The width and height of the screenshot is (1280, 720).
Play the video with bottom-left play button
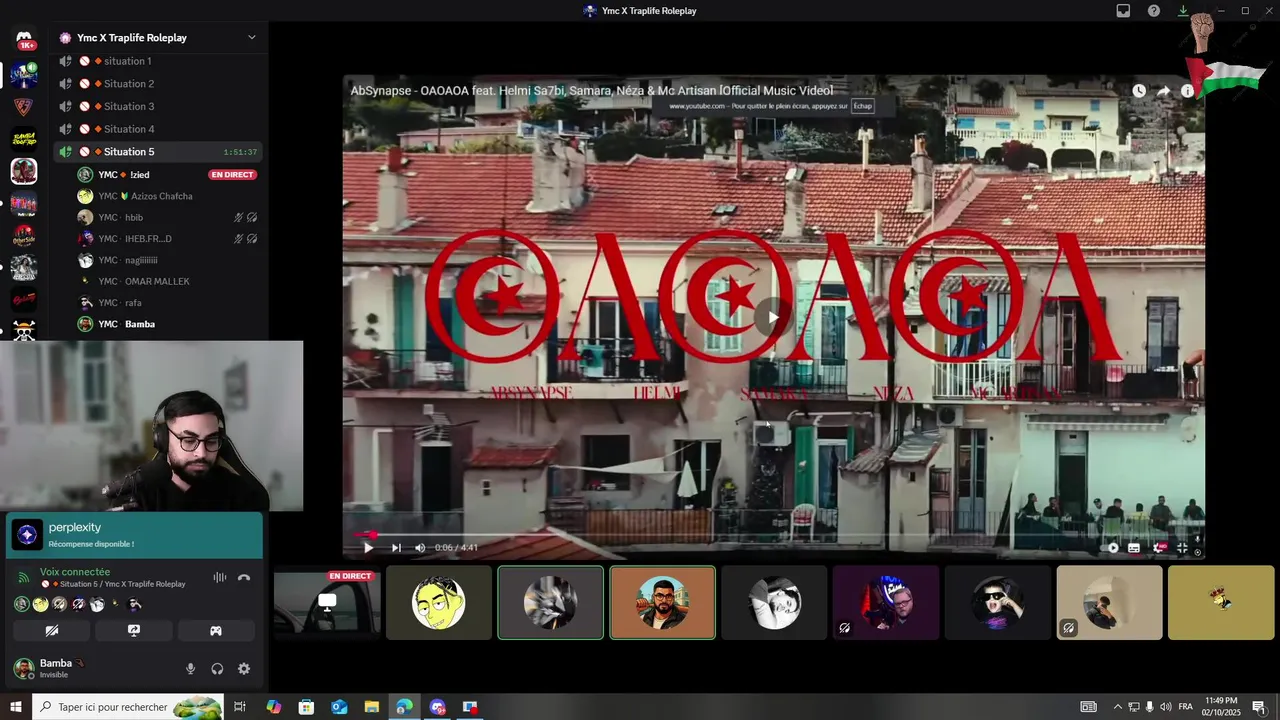368,547
